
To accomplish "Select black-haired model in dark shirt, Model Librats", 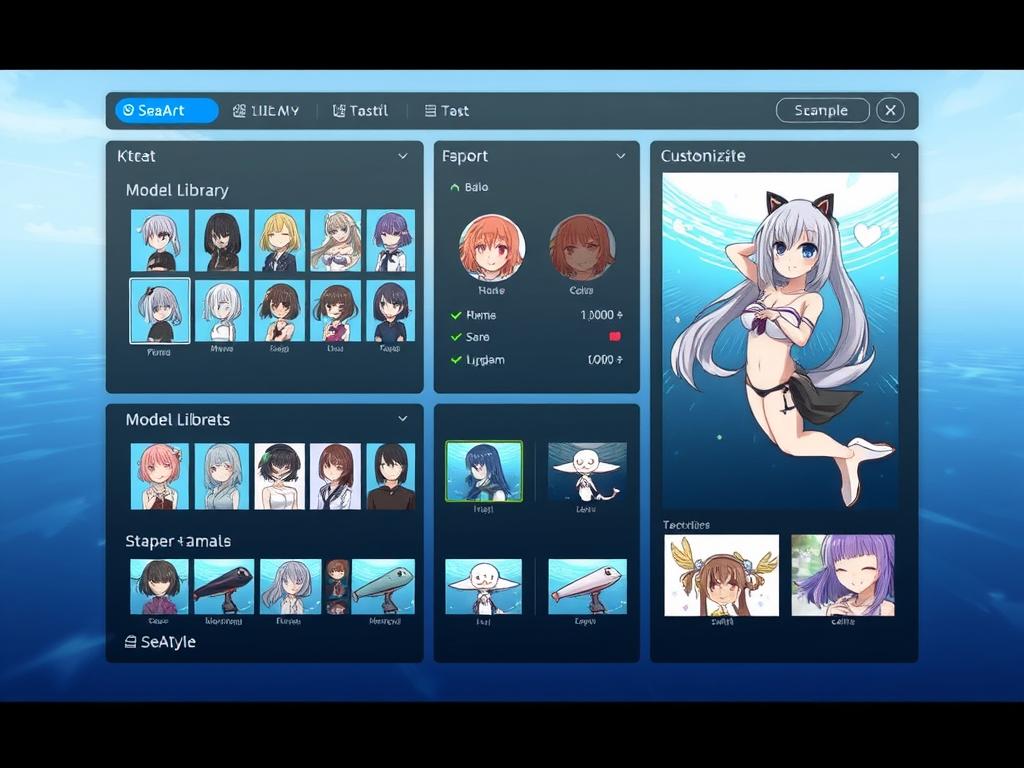I will pos(391,477).
